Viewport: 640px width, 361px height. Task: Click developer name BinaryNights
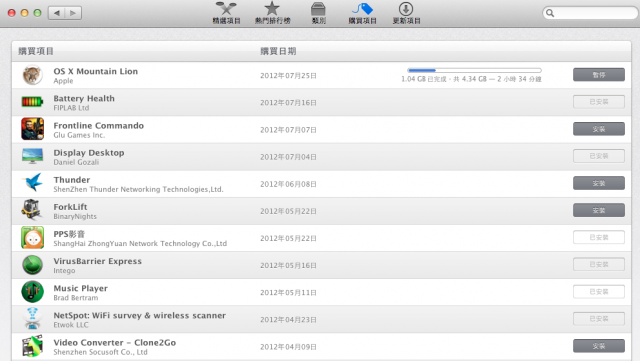[75, 216]
